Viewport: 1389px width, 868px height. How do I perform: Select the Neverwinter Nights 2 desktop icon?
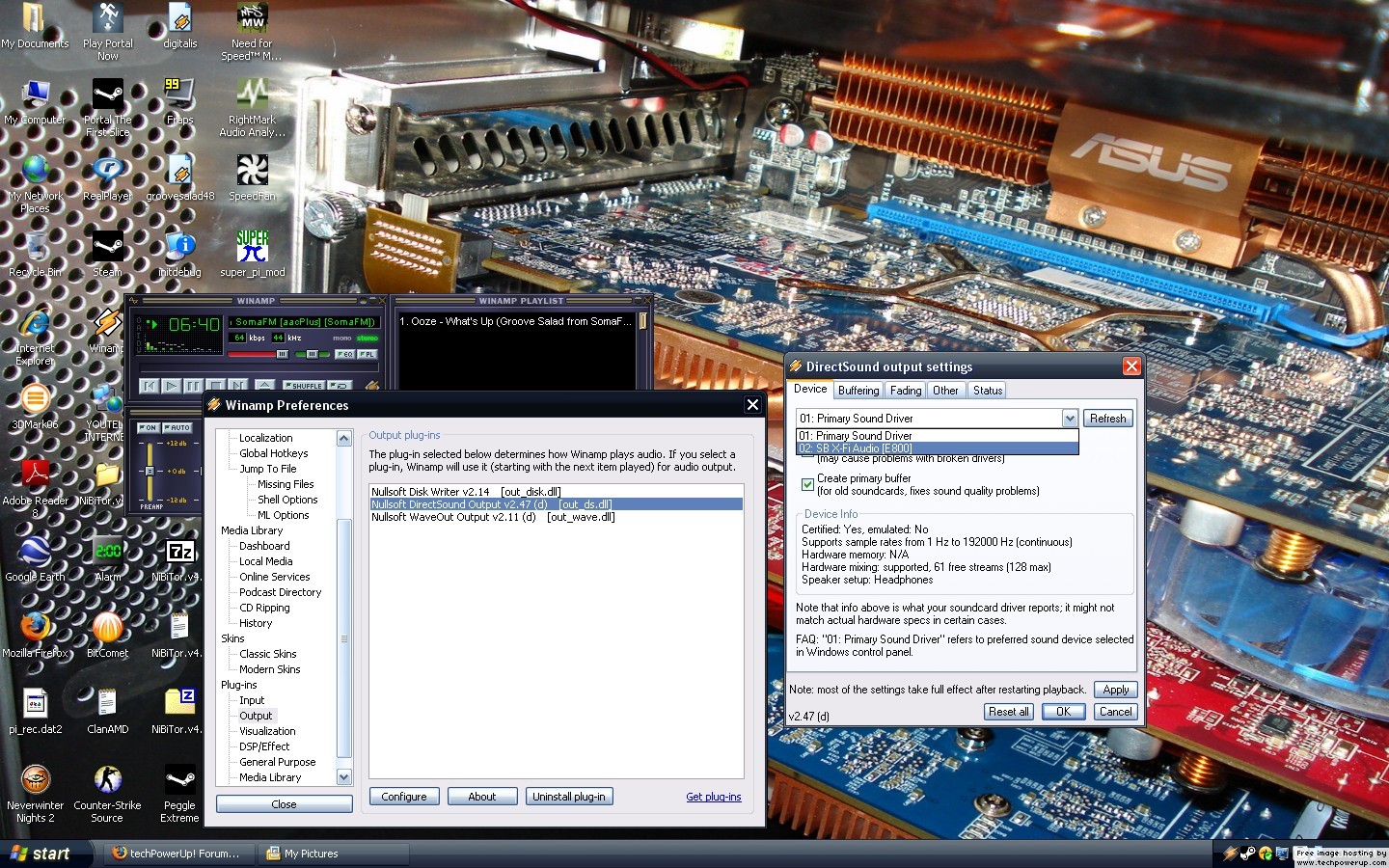coord(35,793)
